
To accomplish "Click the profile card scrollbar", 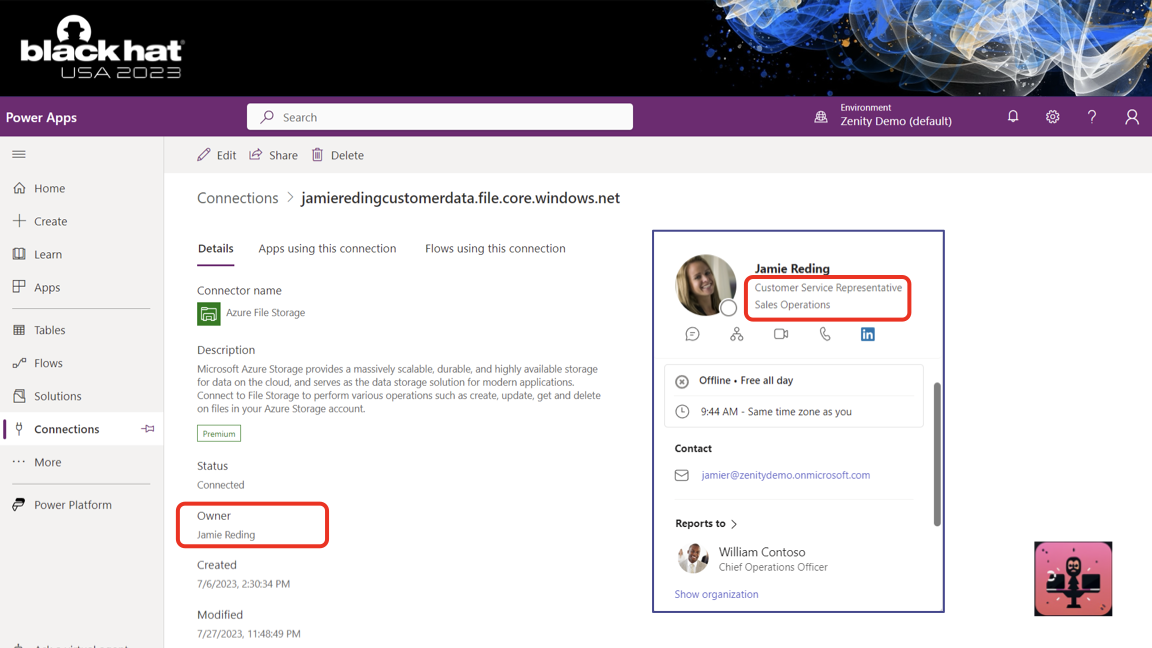I will click(x=937, y=454).
